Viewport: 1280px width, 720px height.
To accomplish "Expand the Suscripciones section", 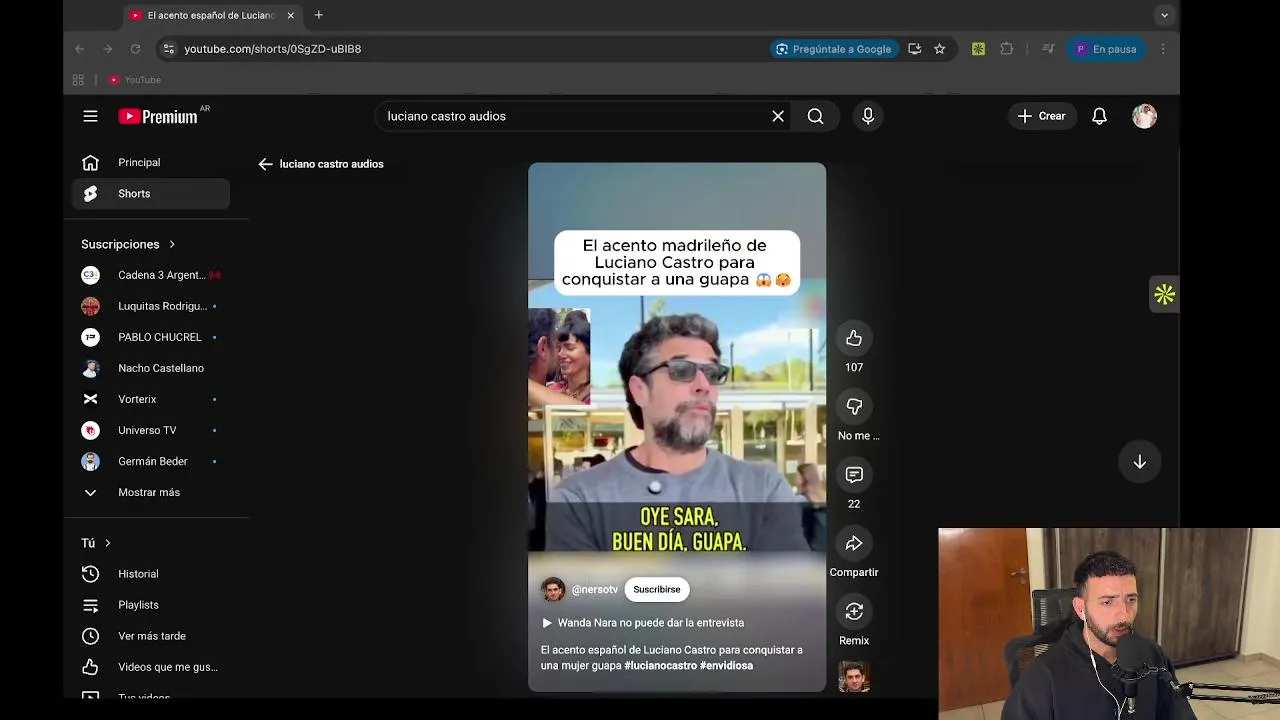I will pyautogui.click(x=128, y=244).
